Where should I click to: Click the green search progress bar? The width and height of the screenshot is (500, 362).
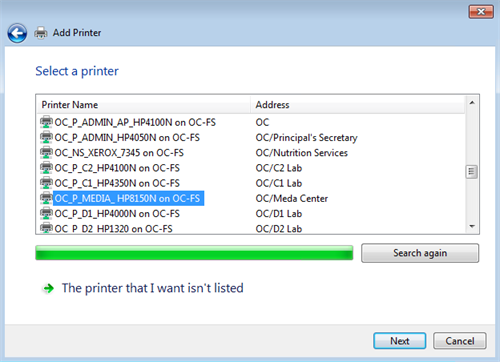tap(194, 253)
